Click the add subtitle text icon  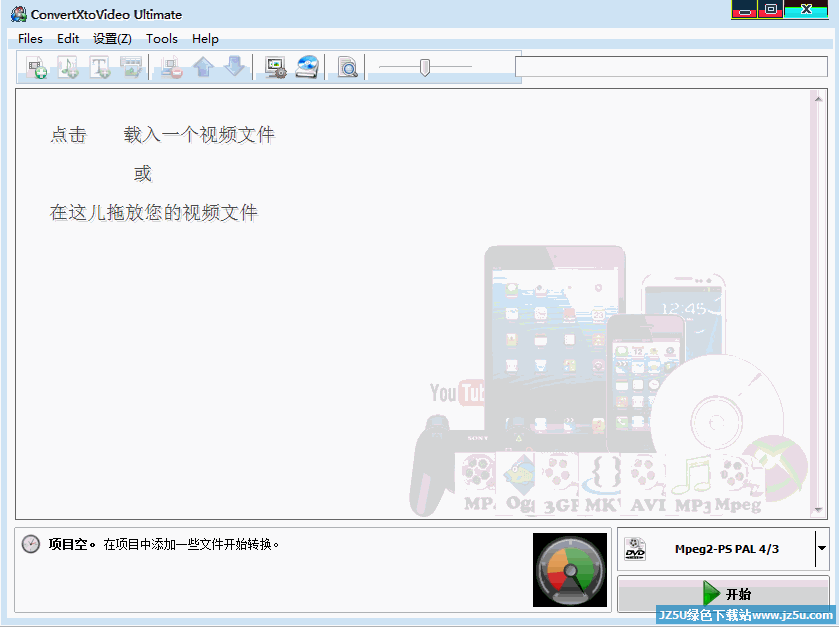100,67
